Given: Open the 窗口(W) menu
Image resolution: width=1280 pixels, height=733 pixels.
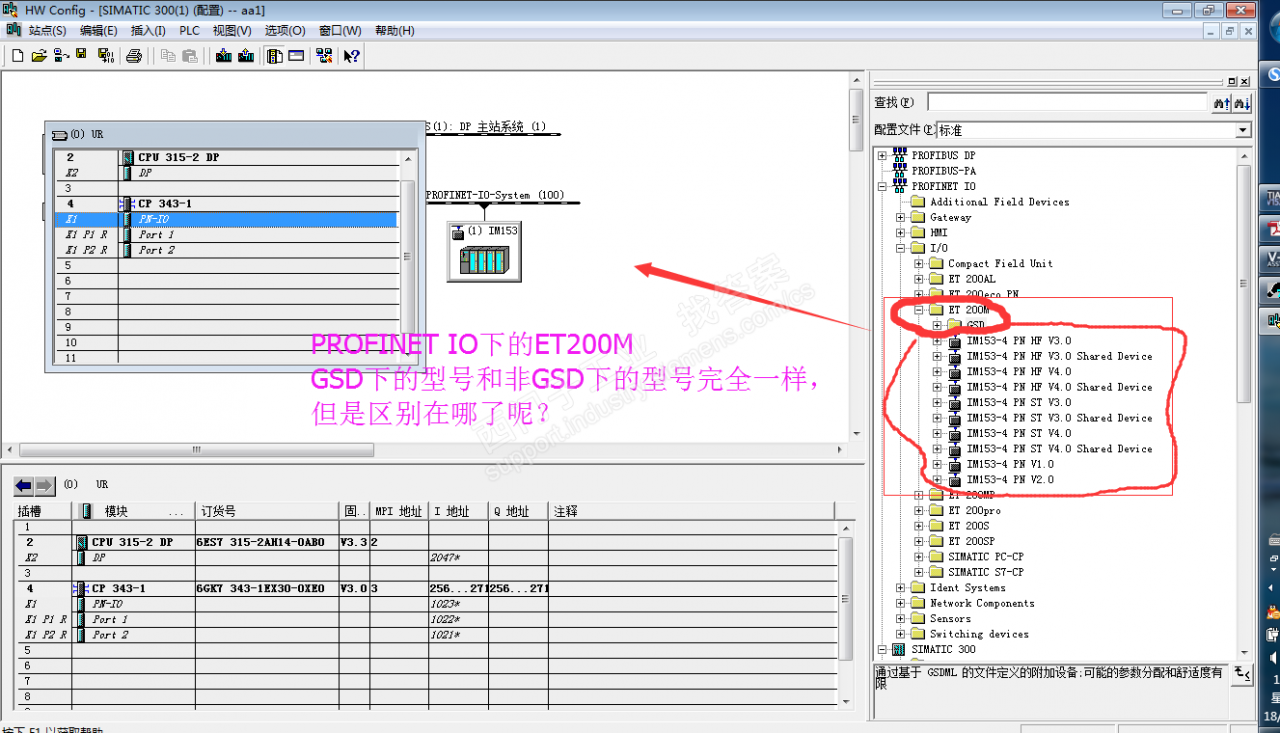Looking at the screenshot, I should point(338,31).
